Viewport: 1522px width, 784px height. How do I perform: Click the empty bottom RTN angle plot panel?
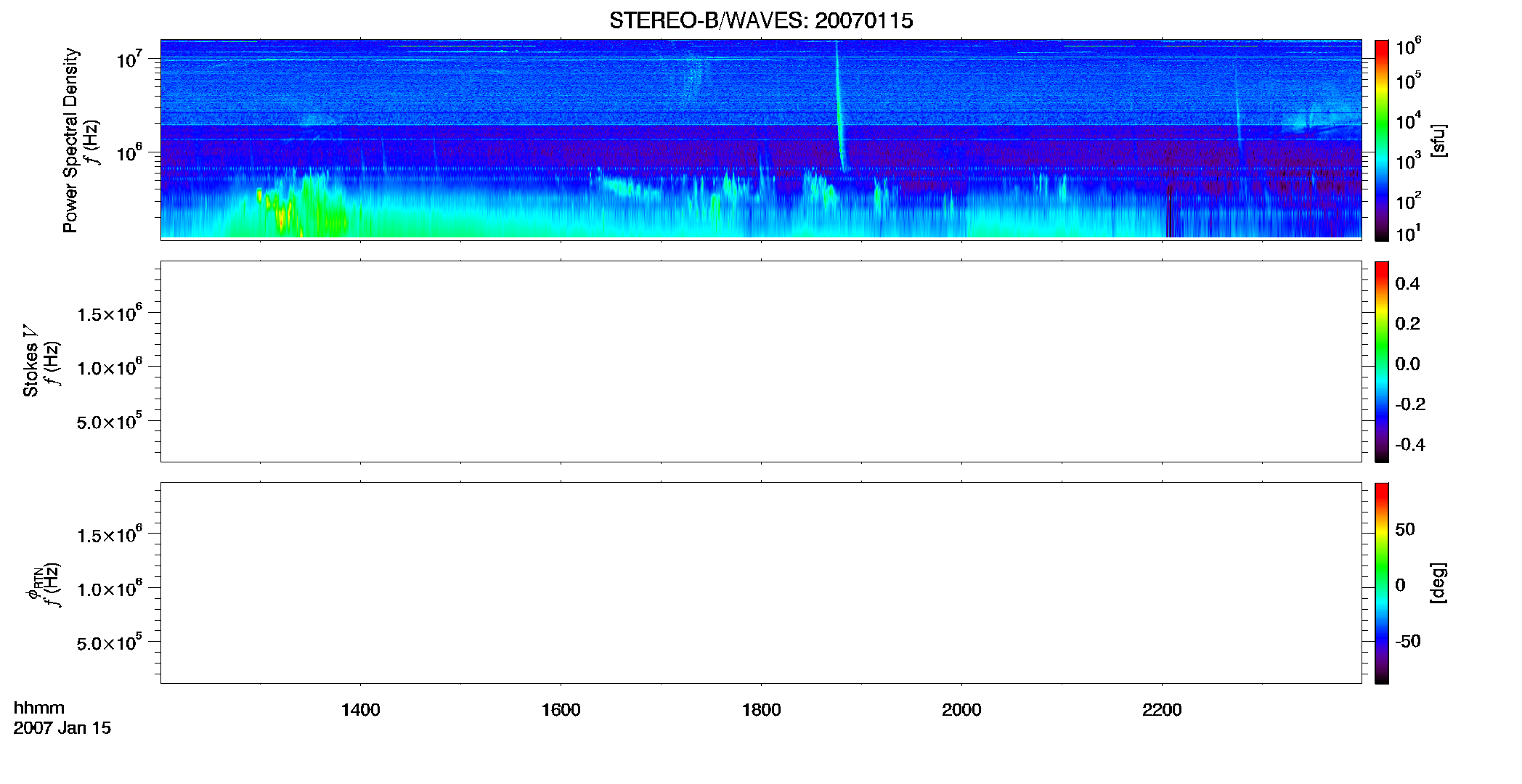click(761, 583)
